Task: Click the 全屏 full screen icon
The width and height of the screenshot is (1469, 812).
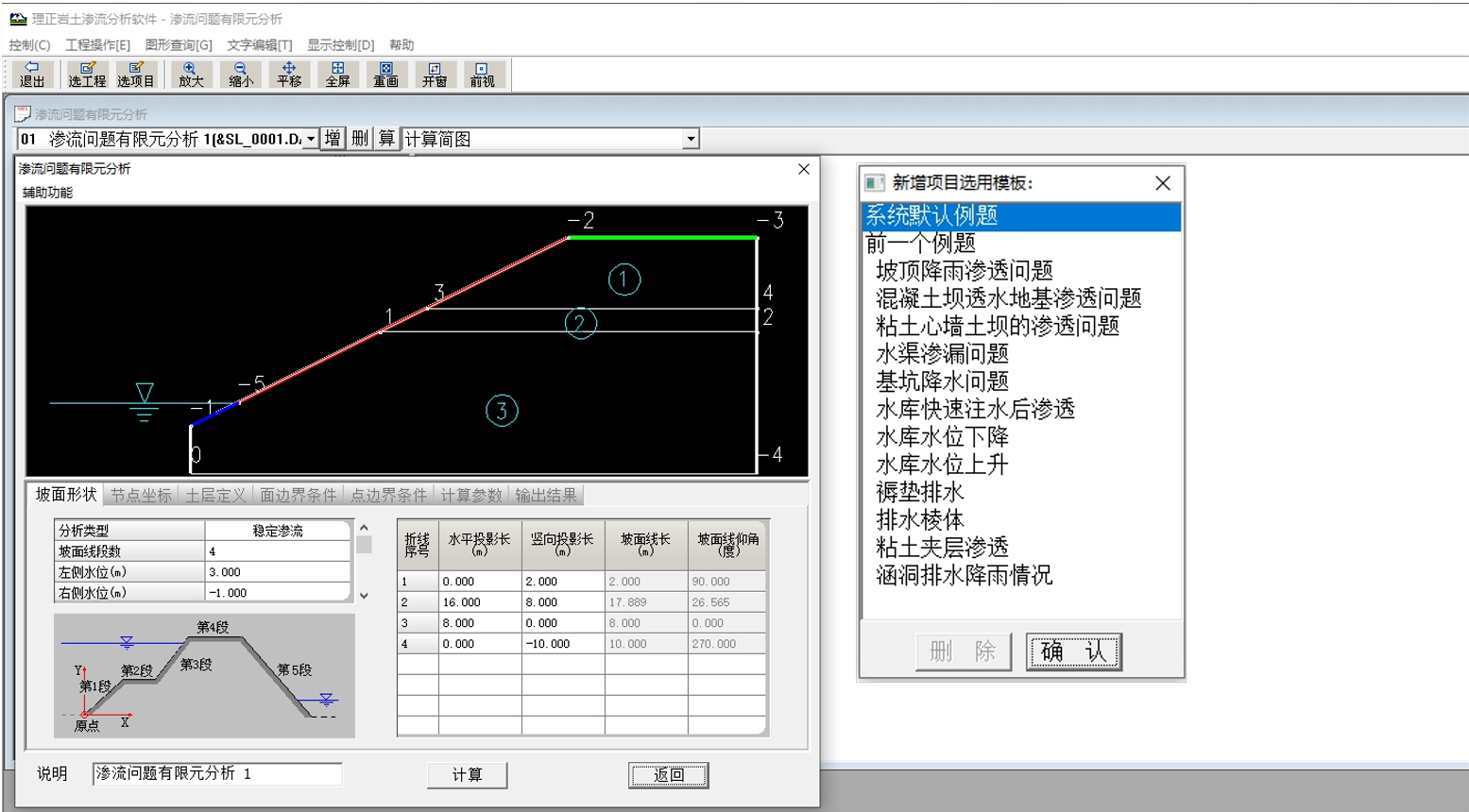Action: [x=337, y=75]
